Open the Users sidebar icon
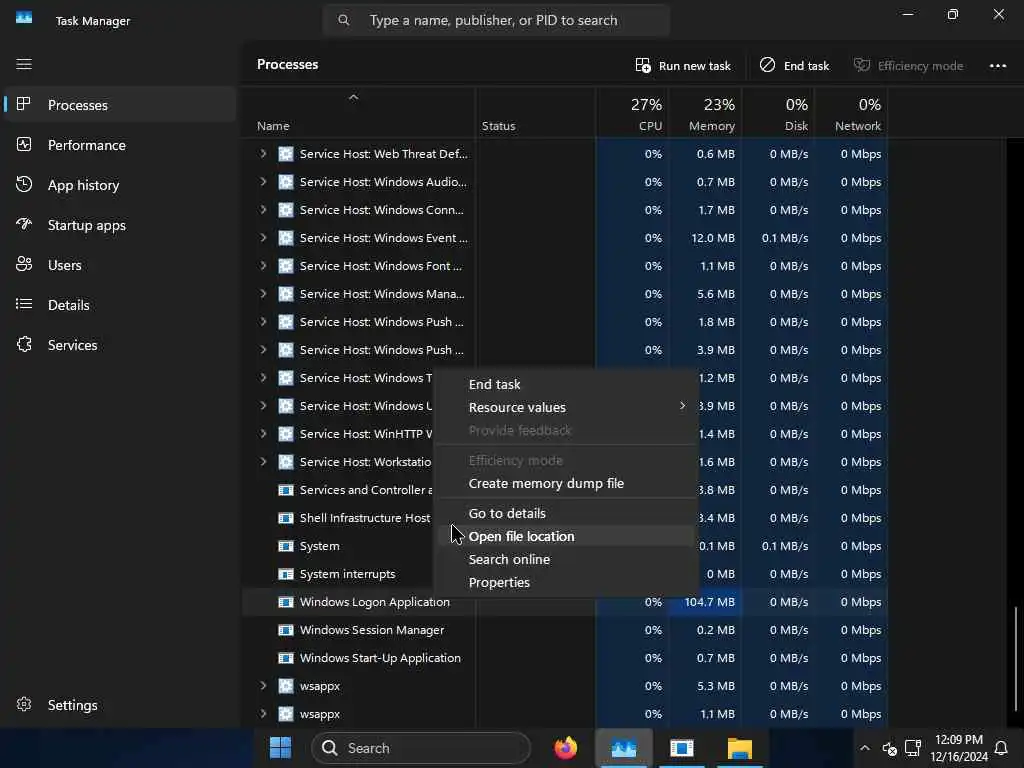The width and height of the screenshot is (1024, 768). click(24, 264)
